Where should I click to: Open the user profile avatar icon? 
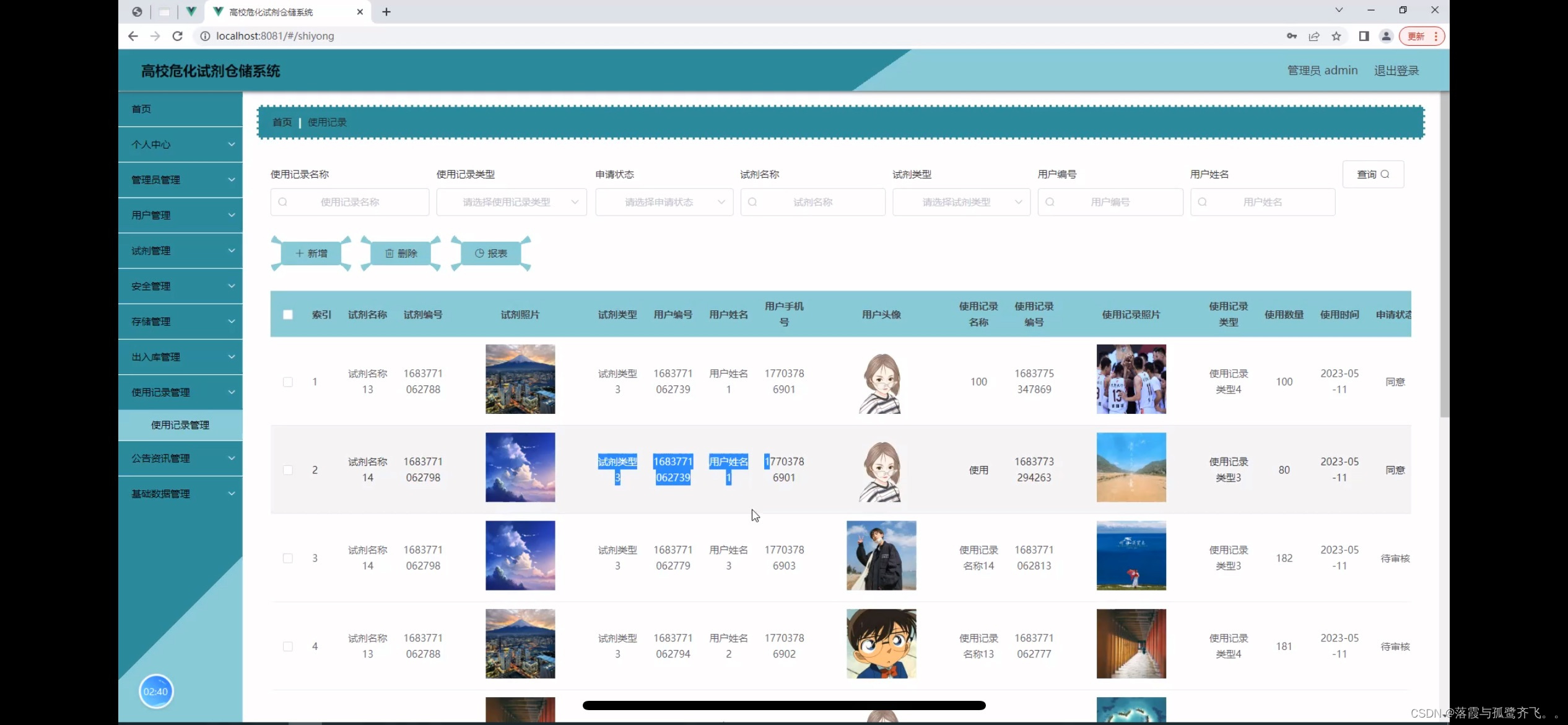(x=1387, y=36)
